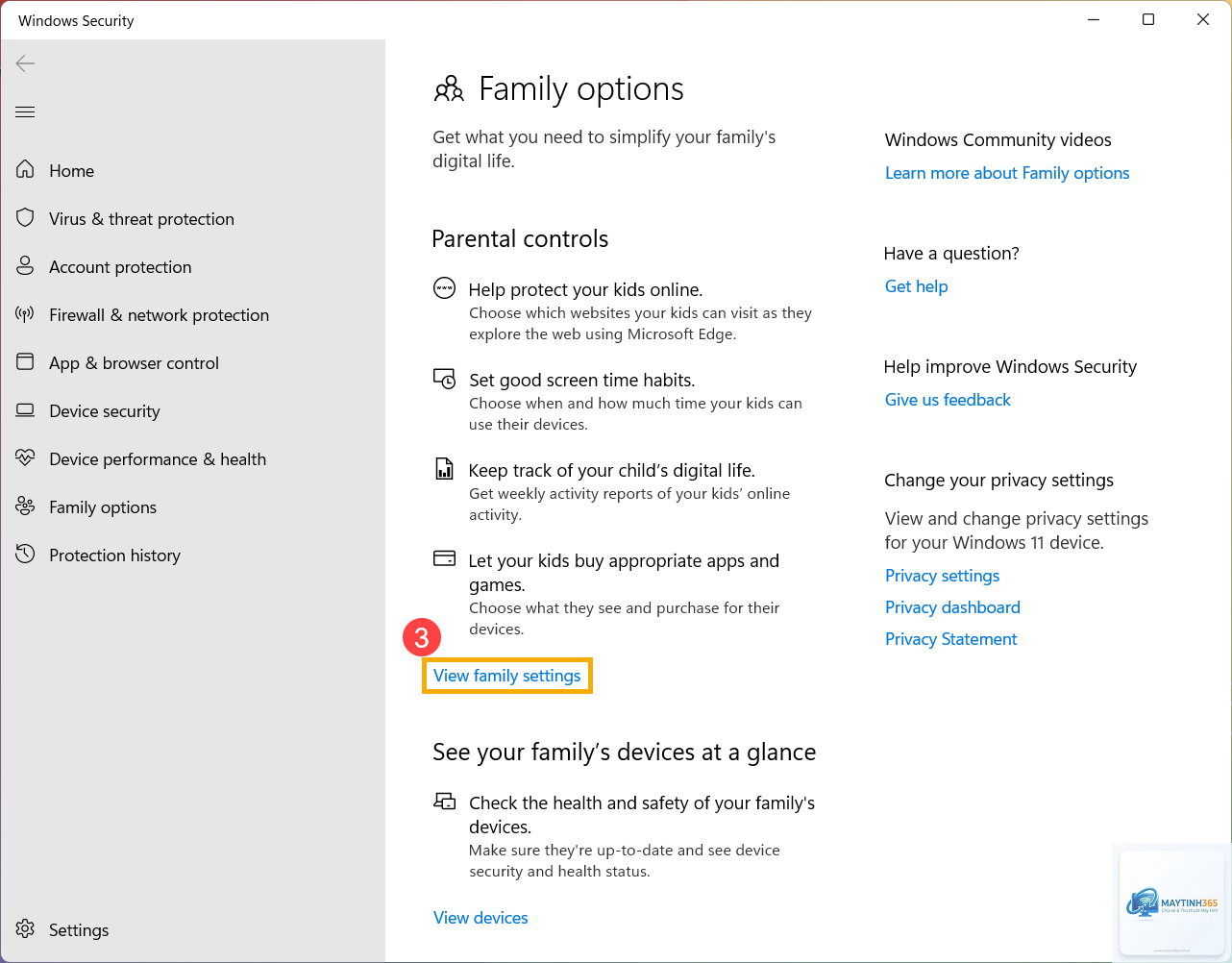Click 'Change your privacy settings' heading

pos(998,481)
